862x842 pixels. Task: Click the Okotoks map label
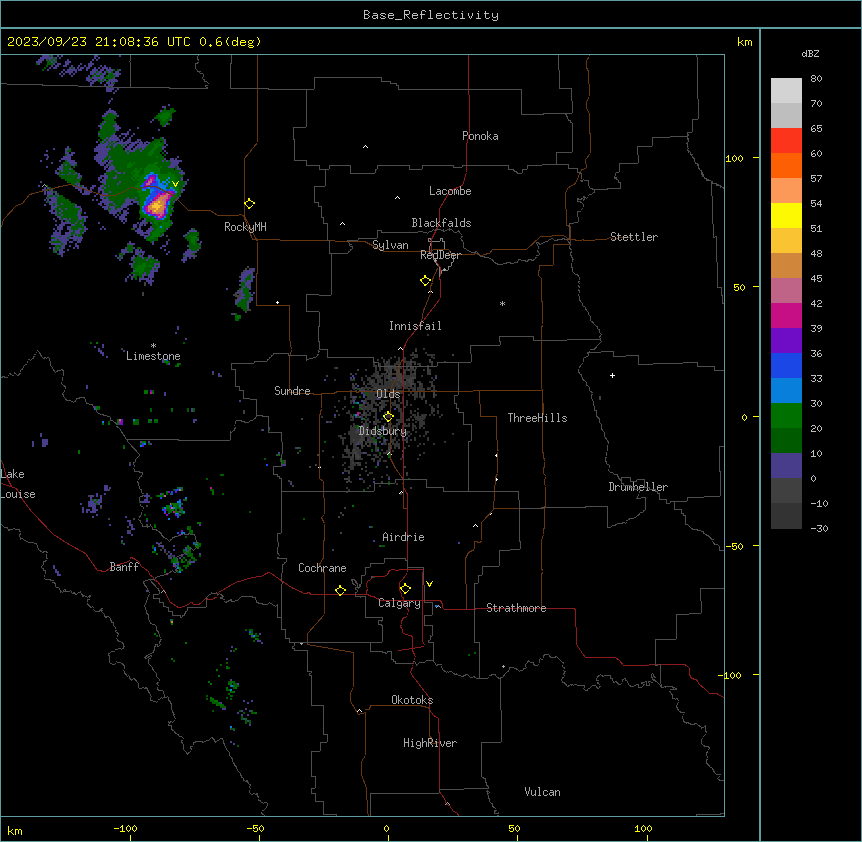[x=412, y=700]
